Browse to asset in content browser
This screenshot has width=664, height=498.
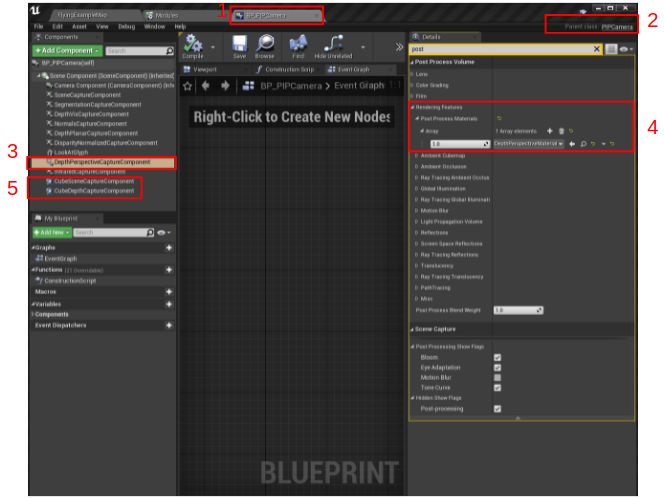(x=265, y=47)
